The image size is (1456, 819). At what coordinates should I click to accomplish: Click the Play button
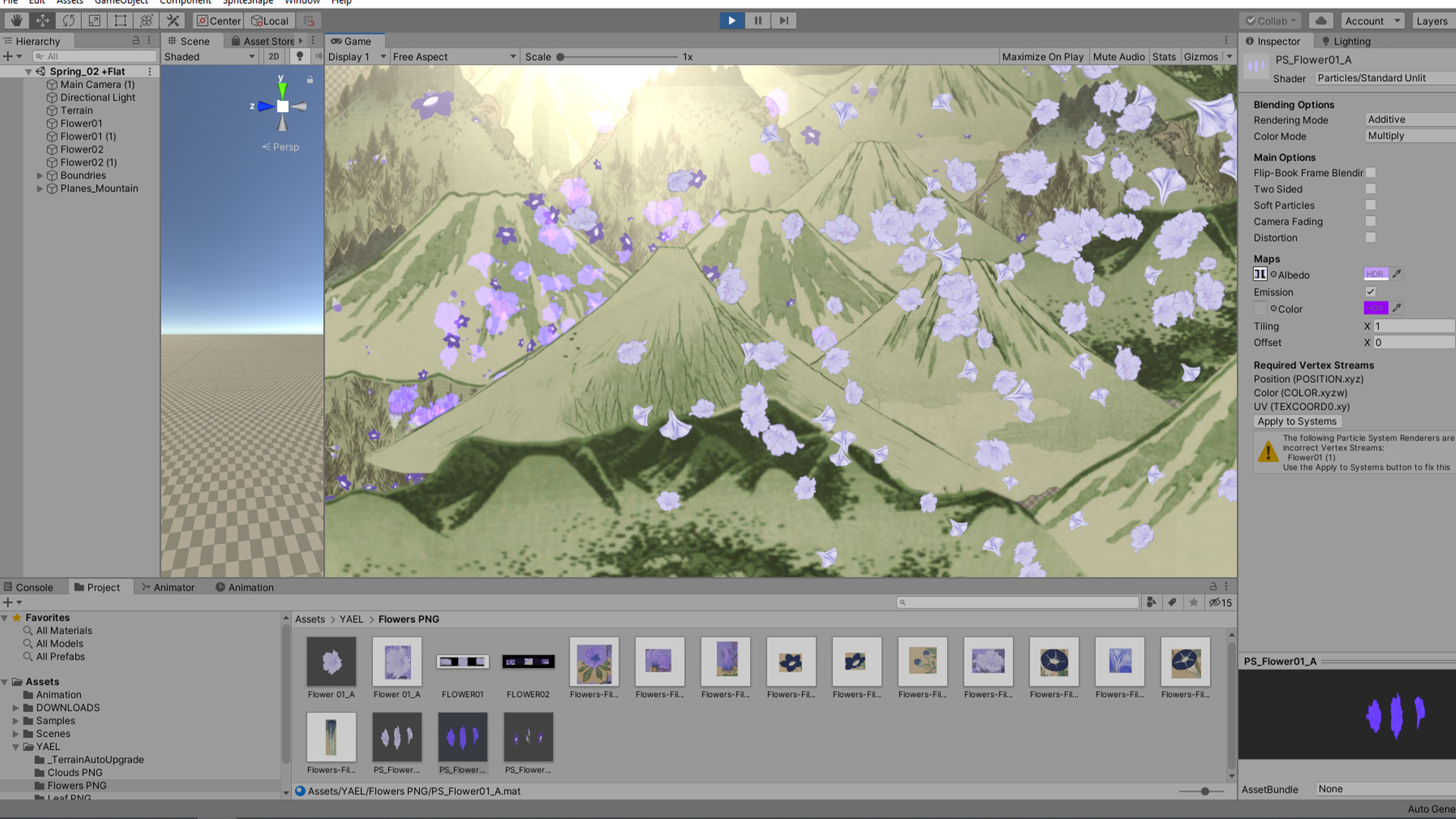[731, 20]
